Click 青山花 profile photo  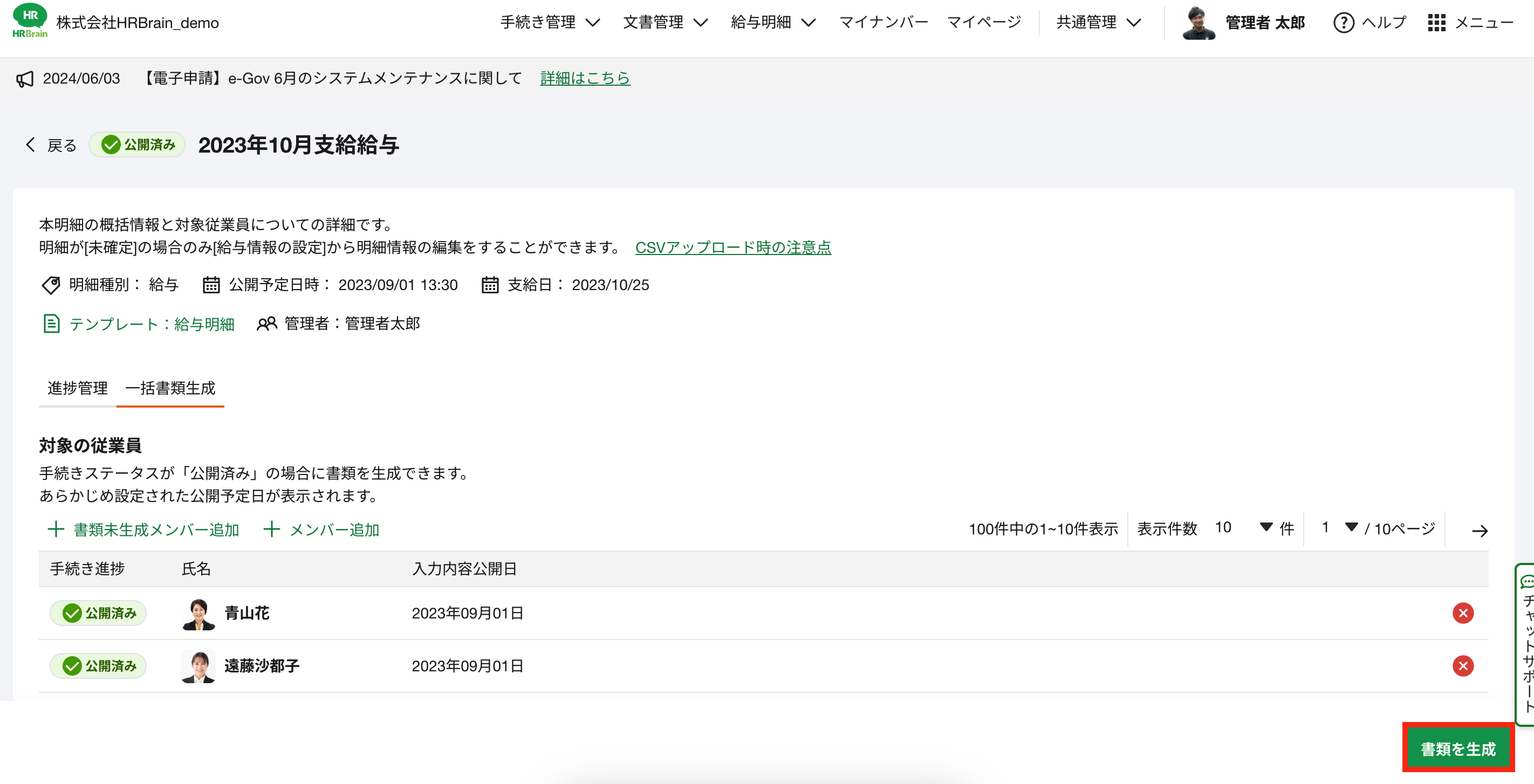(x=198, y=614)
